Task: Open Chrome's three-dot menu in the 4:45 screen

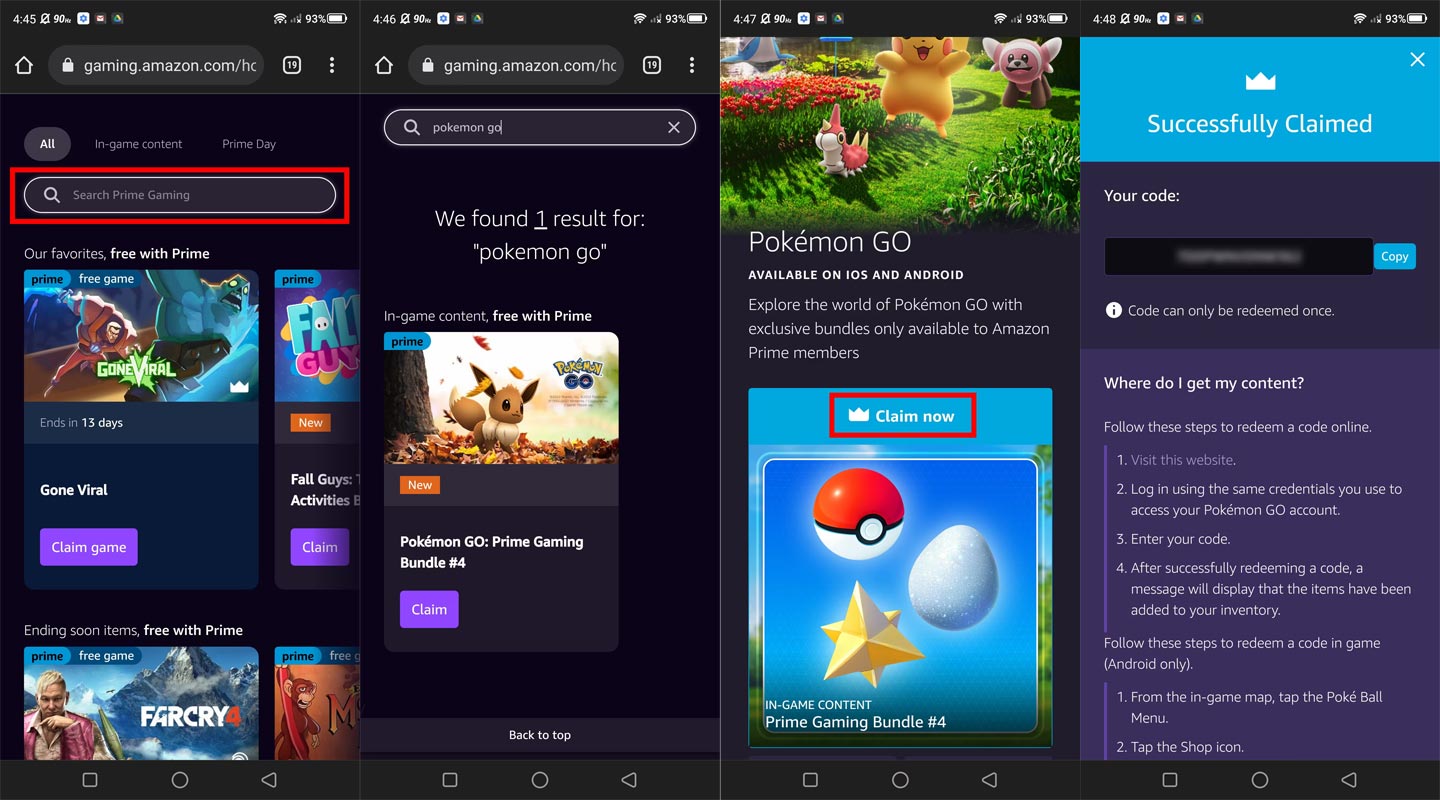Action: (332, 65)
